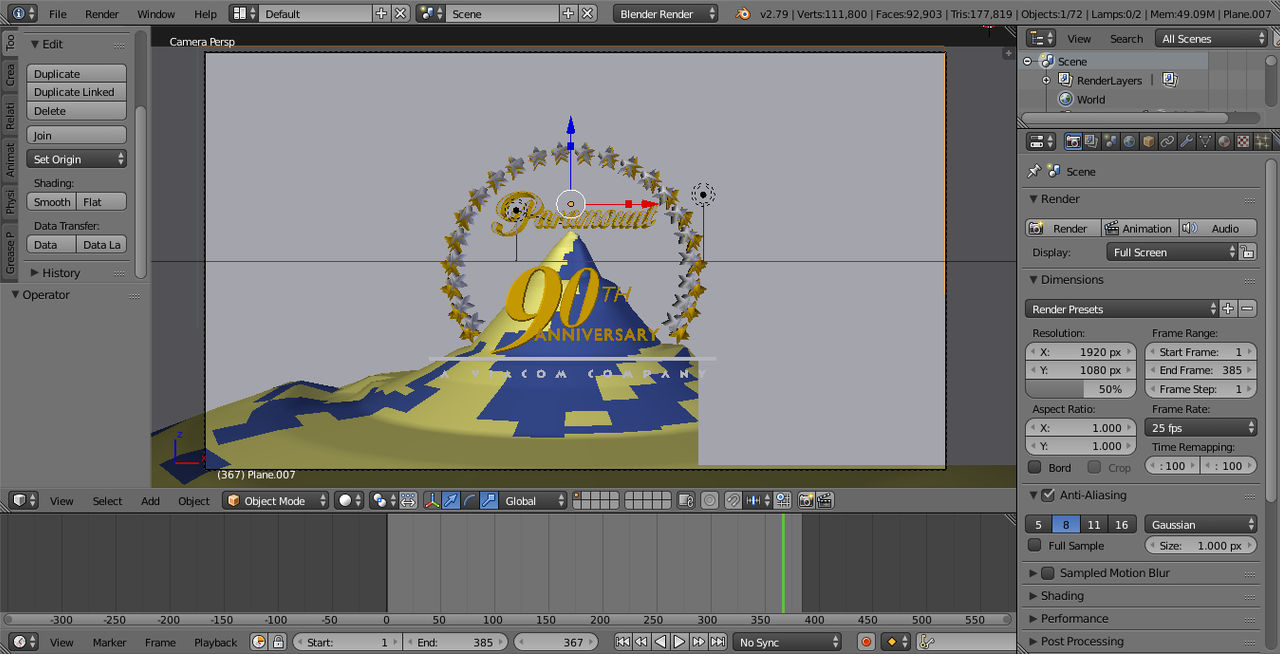Enable the Bord checkbox

pyautogui.click(x=1035, y=467)
